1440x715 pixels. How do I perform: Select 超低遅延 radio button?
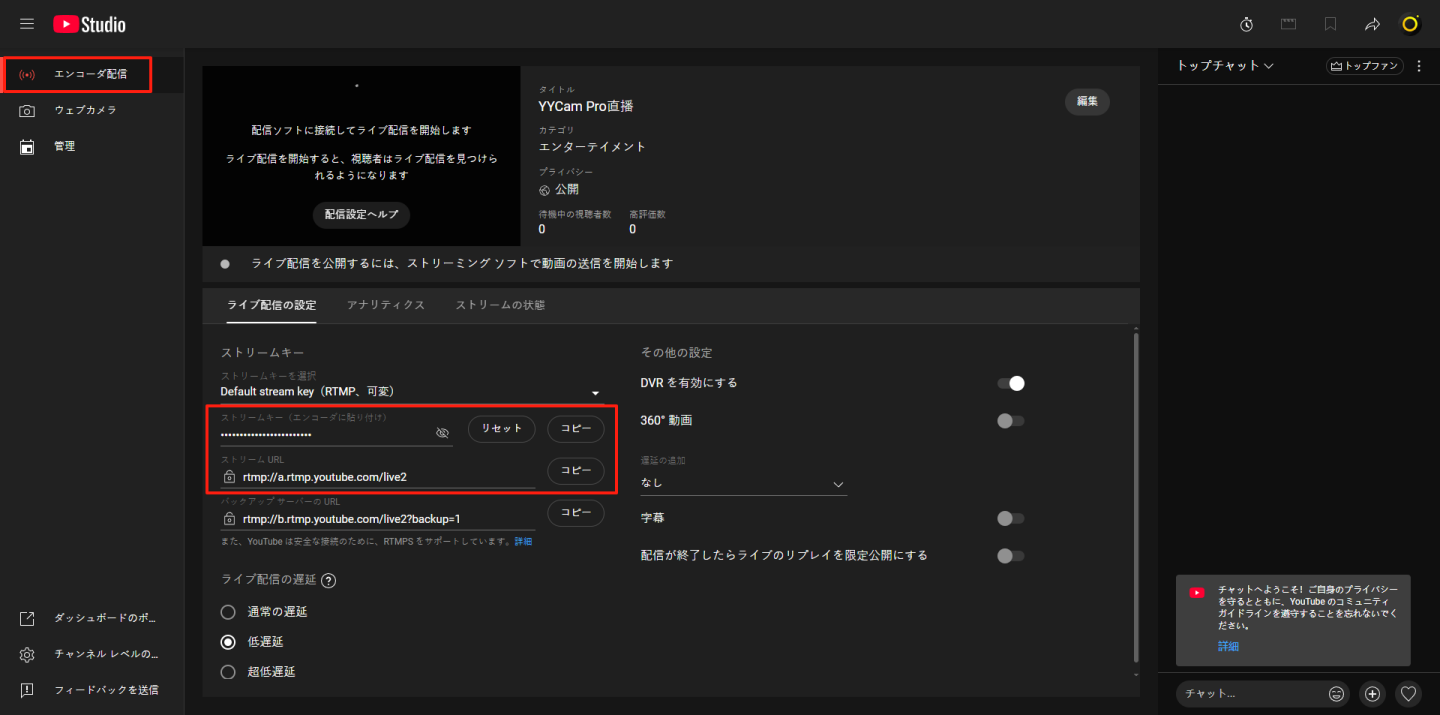coord(229,672)
